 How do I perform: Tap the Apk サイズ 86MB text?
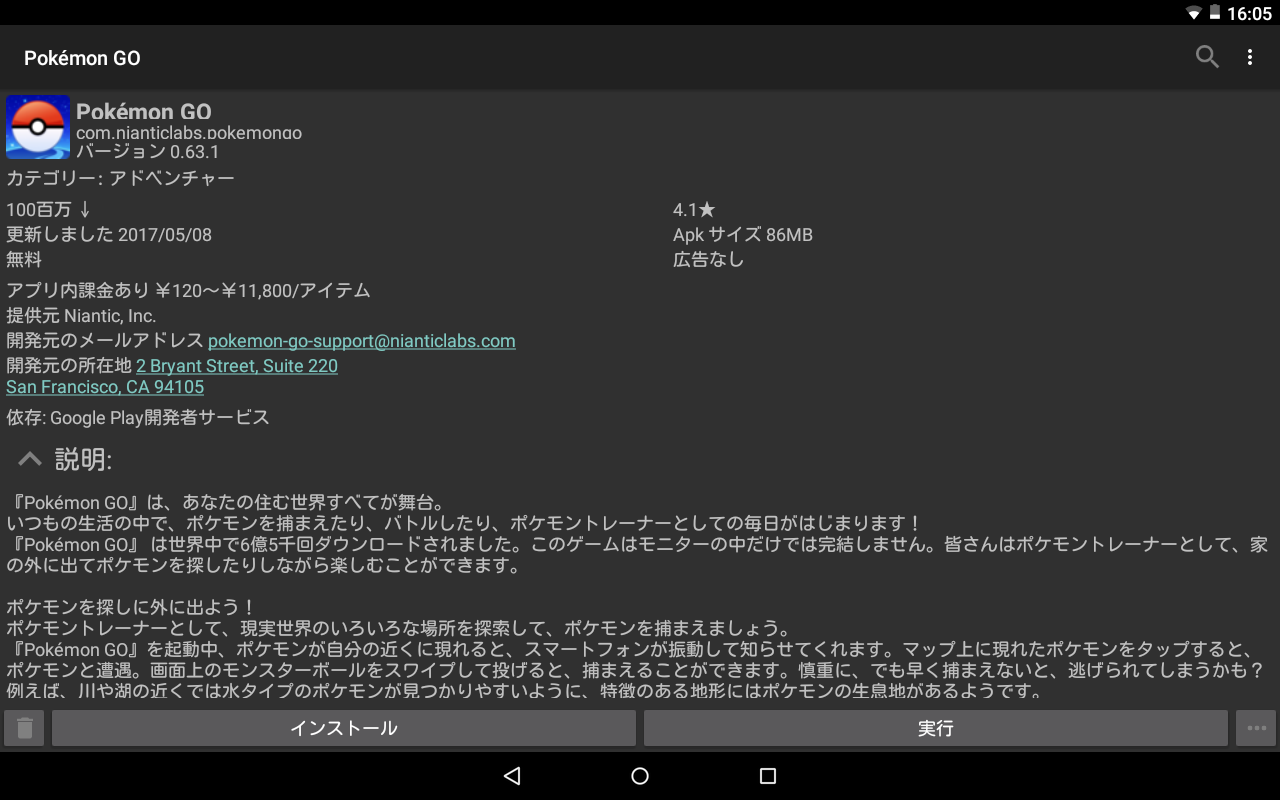[x=743, y=235]
